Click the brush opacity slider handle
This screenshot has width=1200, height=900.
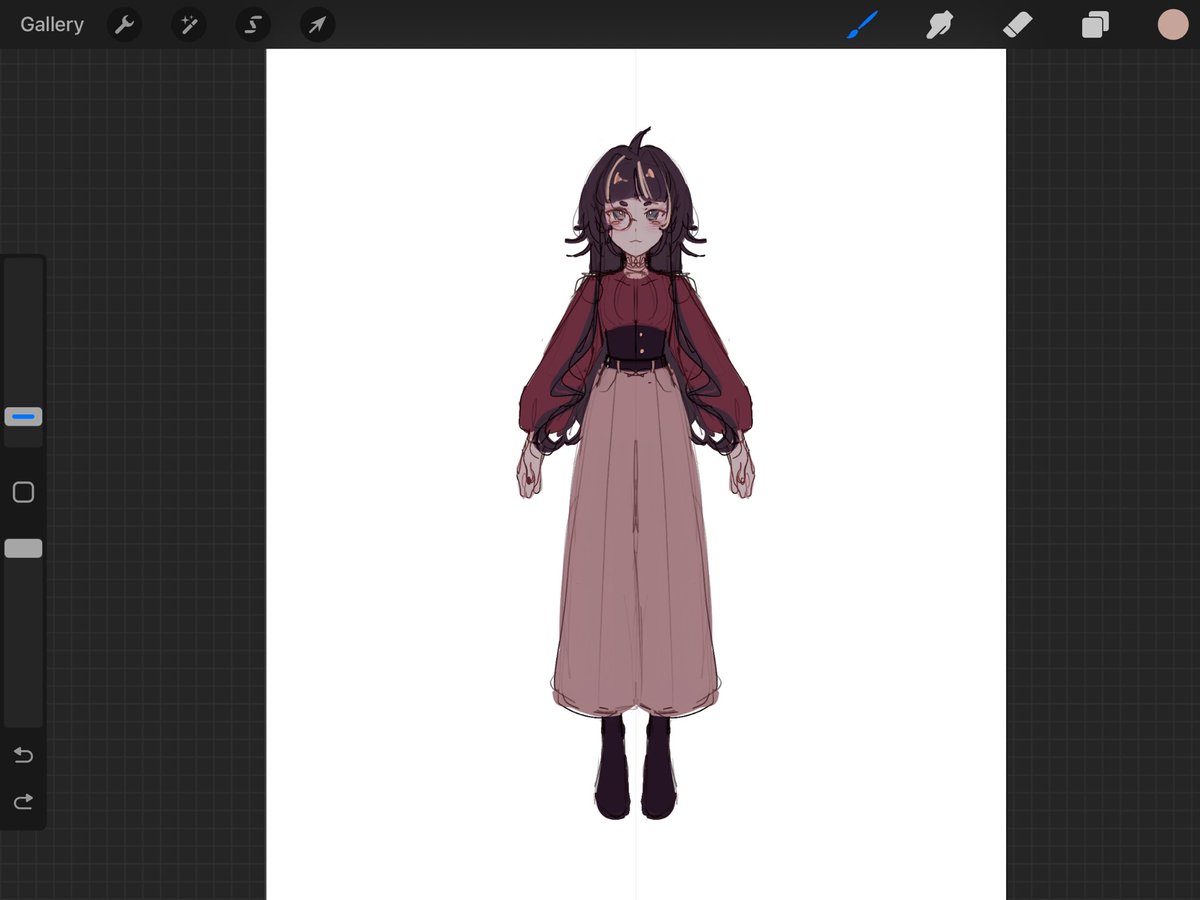coord(23,548)
